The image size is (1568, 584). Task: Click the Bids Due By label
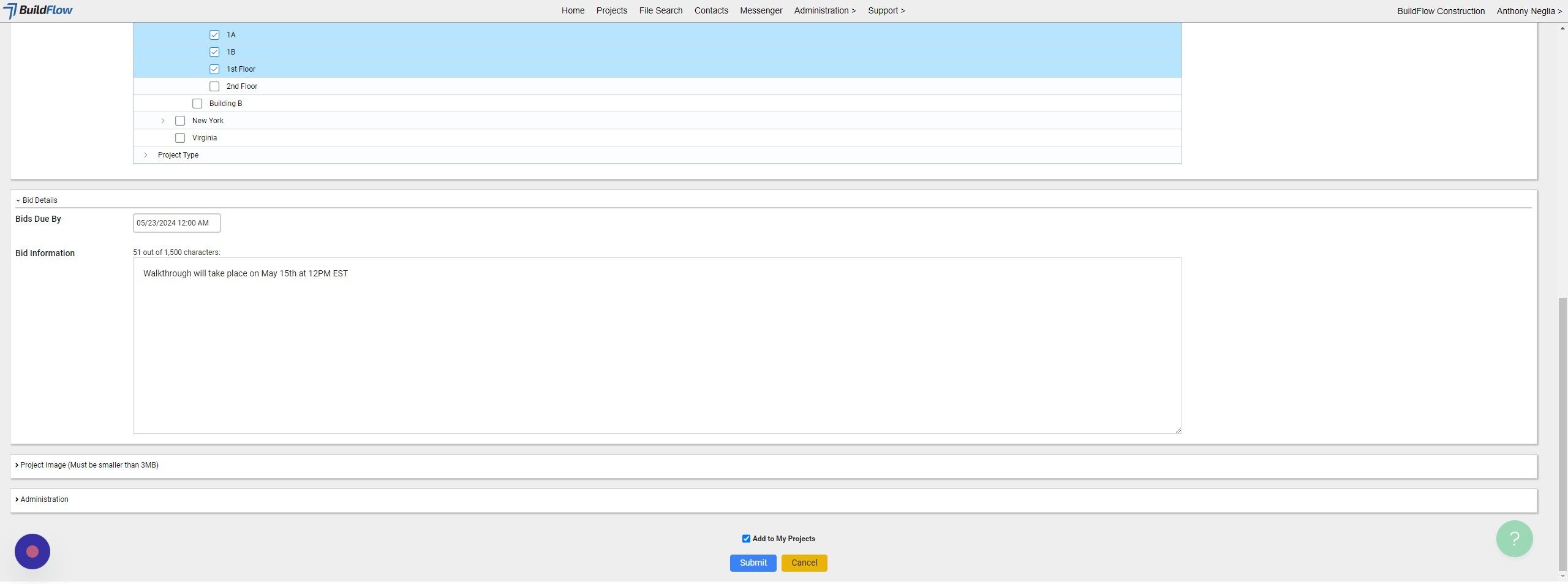click(38, 219)
